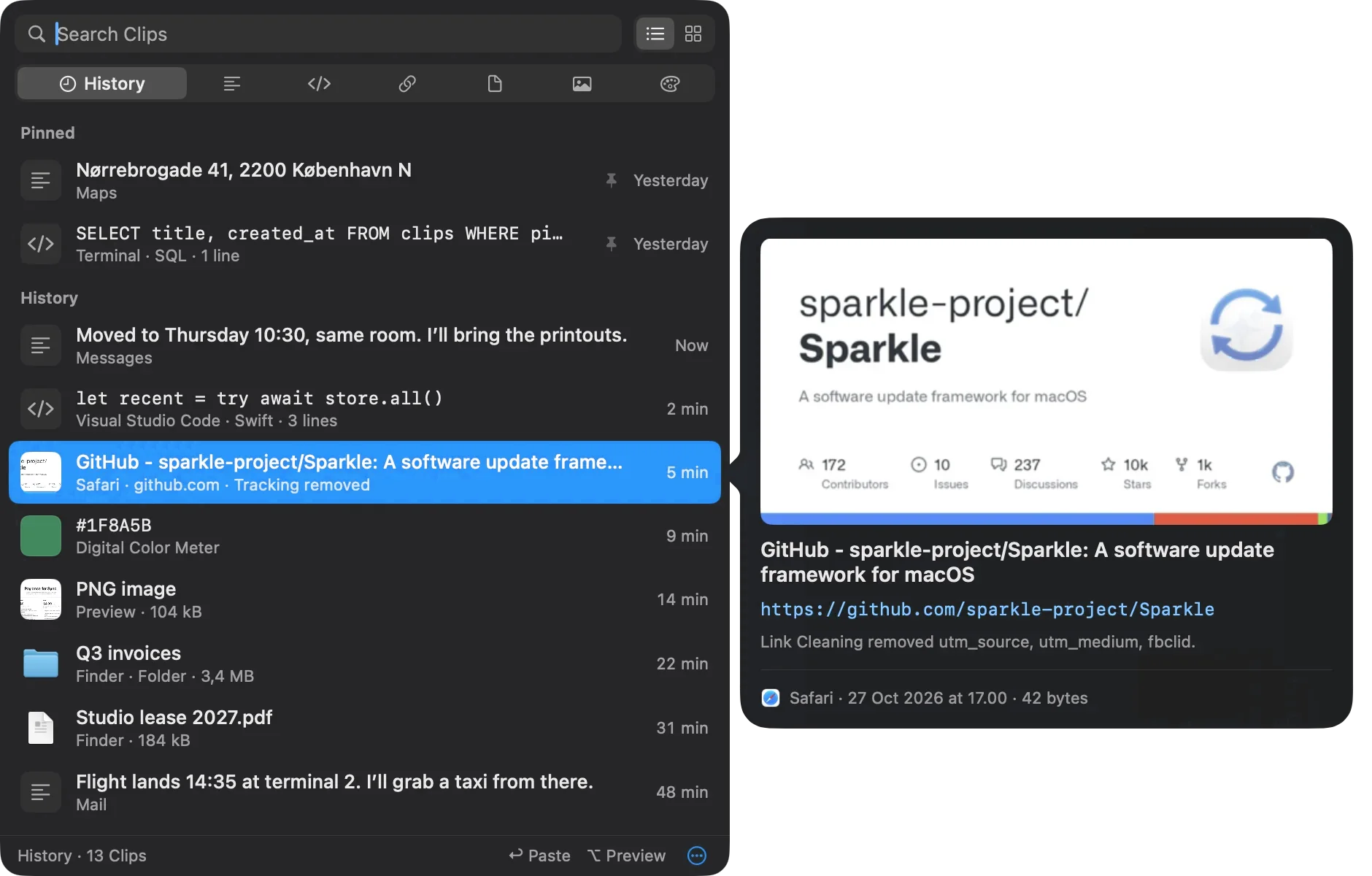Filter clips by text type

[232, 83]
